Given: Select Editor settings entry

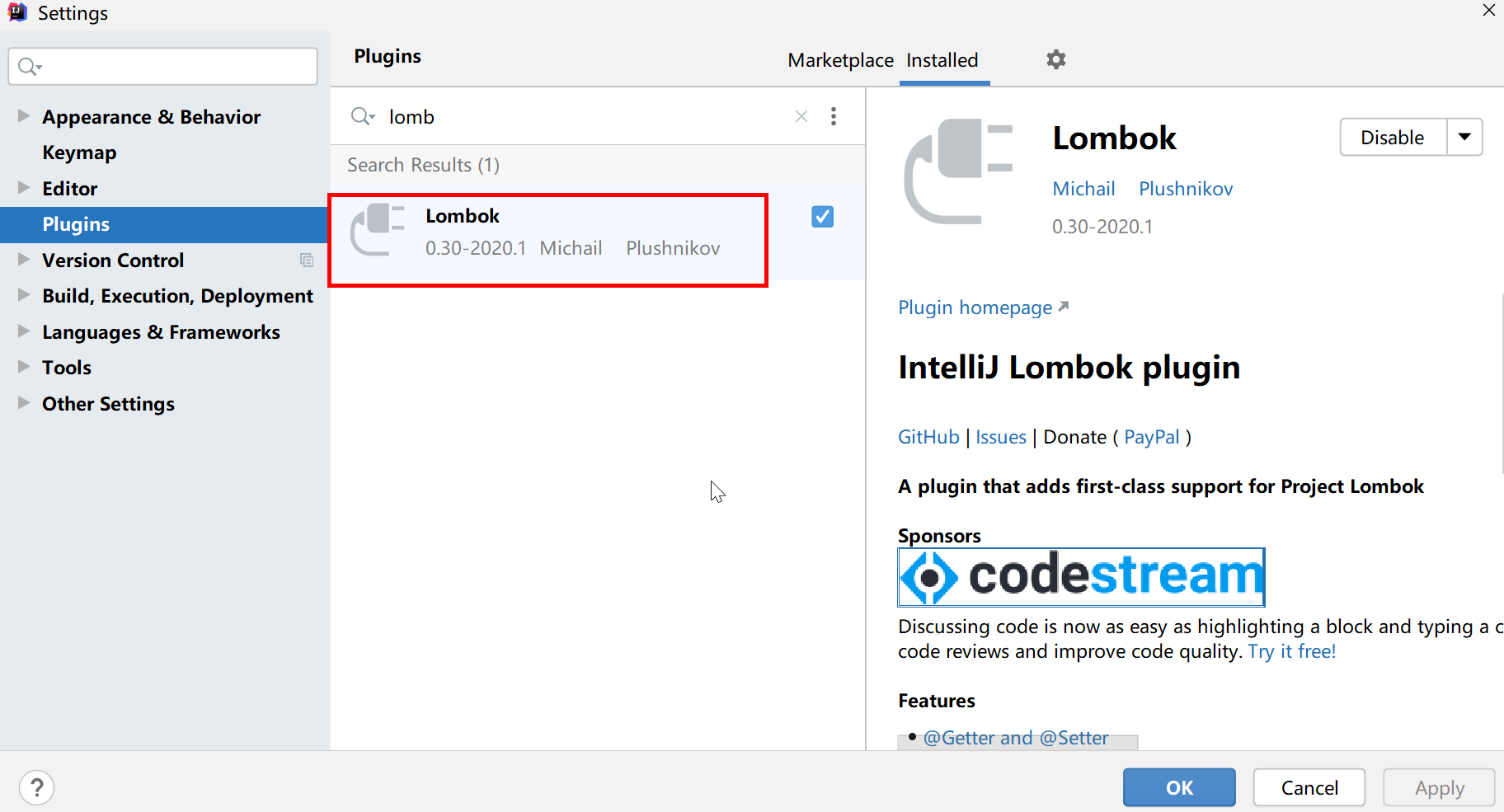Looking at the screenshot, I should pos(70,189).
